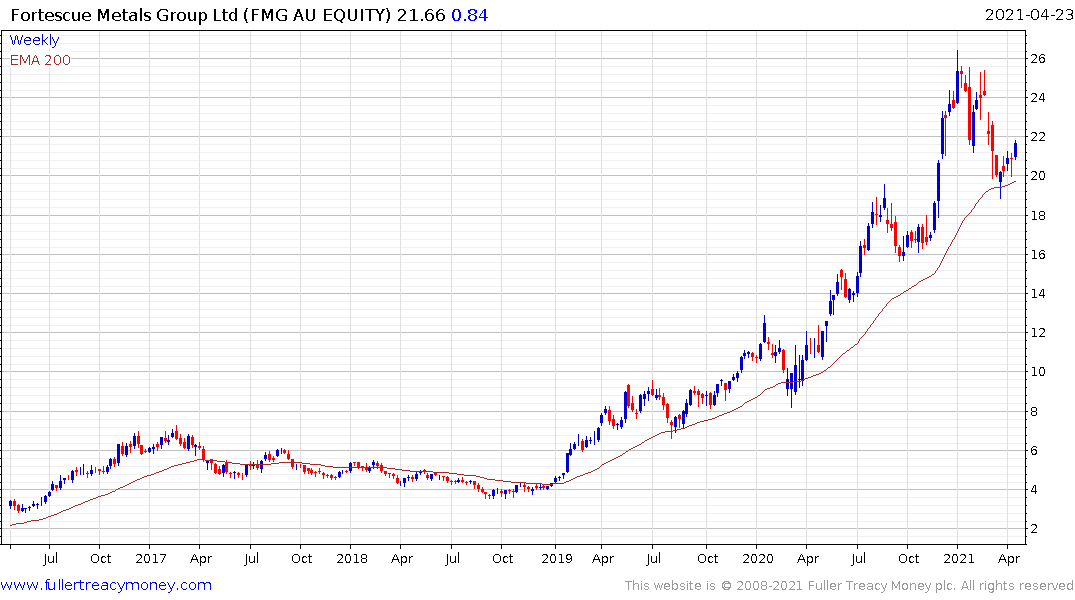Click the 4 price axis label
This screenshot has width=1075, height=600.
tap(1034, 490)
